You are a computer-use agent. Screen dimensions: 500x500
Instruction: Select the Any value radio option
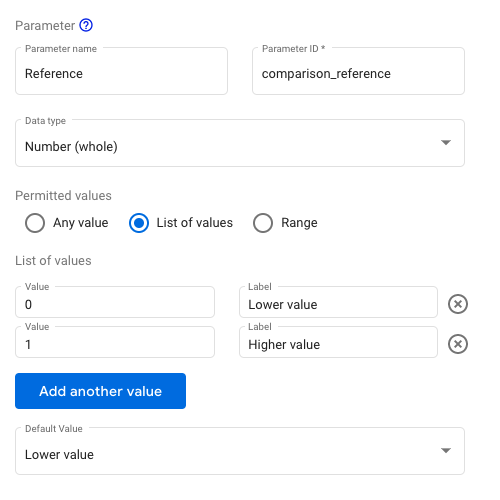pyautogui.click(x=35, y=223)
